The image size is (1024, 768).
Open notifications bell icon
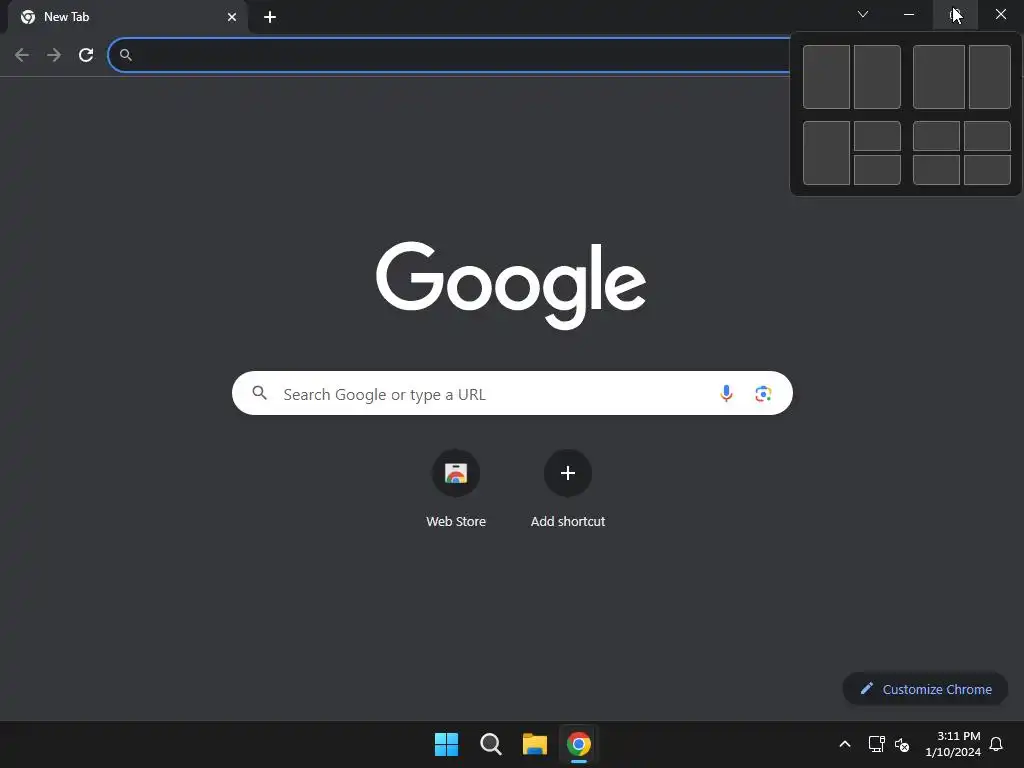996,744
